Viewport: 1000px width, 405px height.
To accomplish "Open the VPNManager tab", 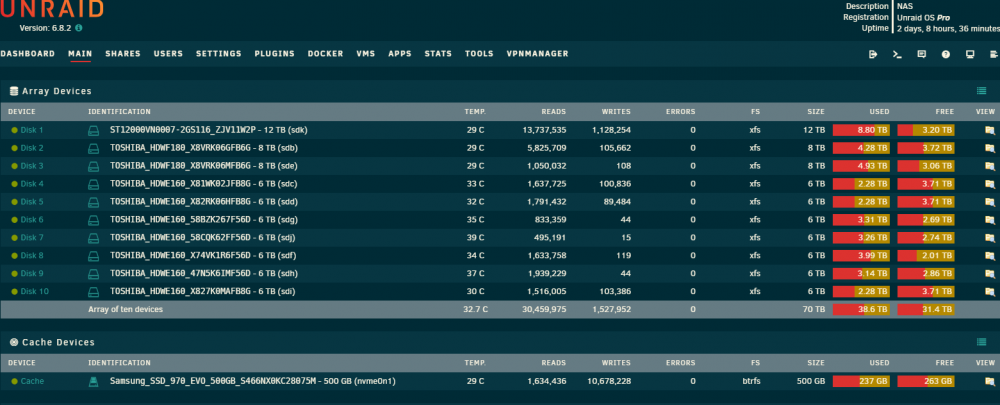I will click(x=538, y=54).
